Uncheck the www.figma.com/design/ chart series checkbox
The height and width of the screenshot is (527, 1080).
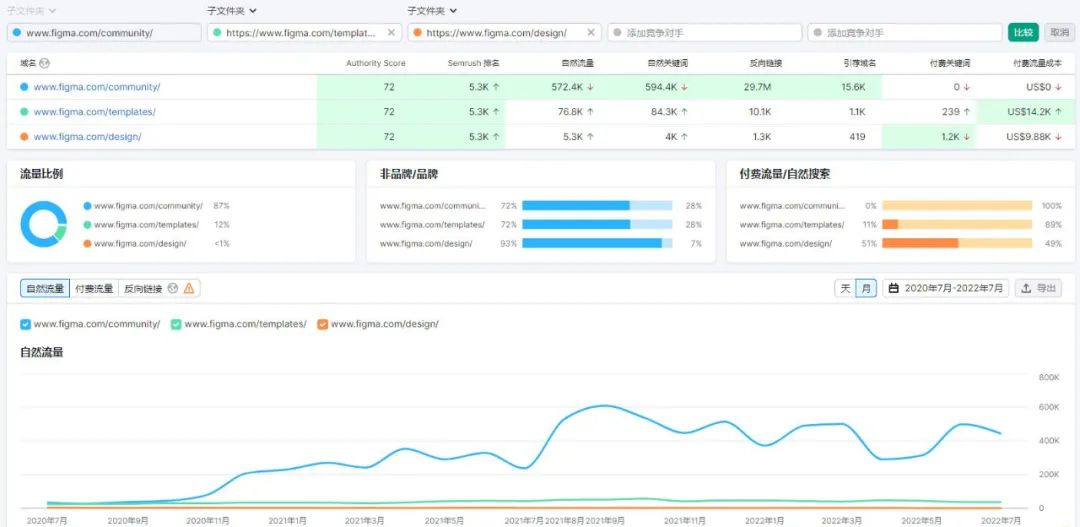tap(322, 324)
